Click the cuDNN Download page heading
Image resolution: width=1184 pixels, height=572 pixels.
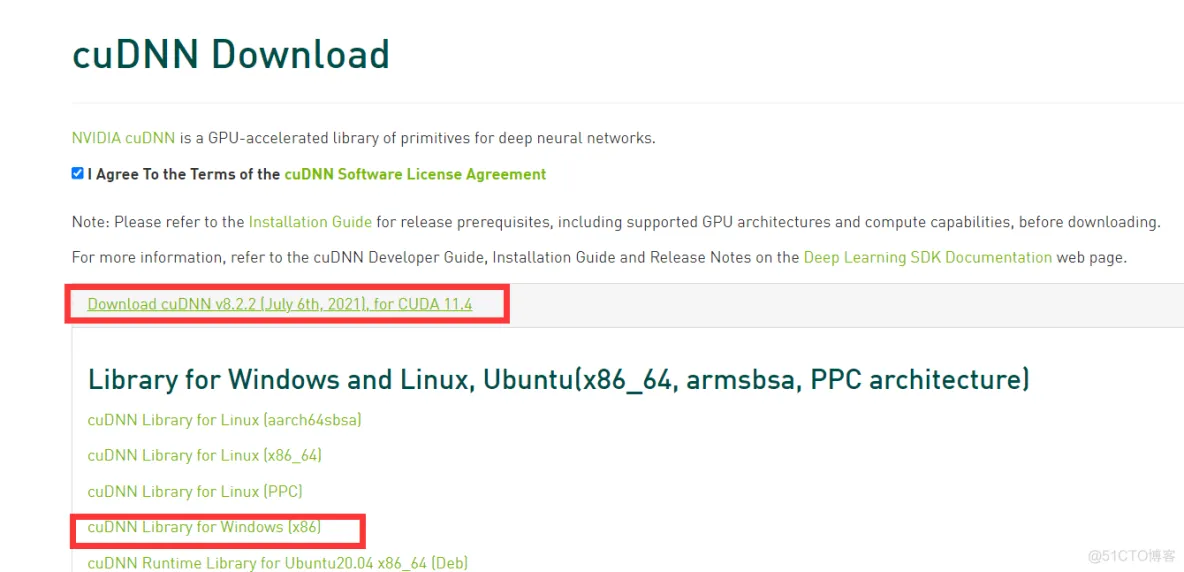(x=231, y=54)
